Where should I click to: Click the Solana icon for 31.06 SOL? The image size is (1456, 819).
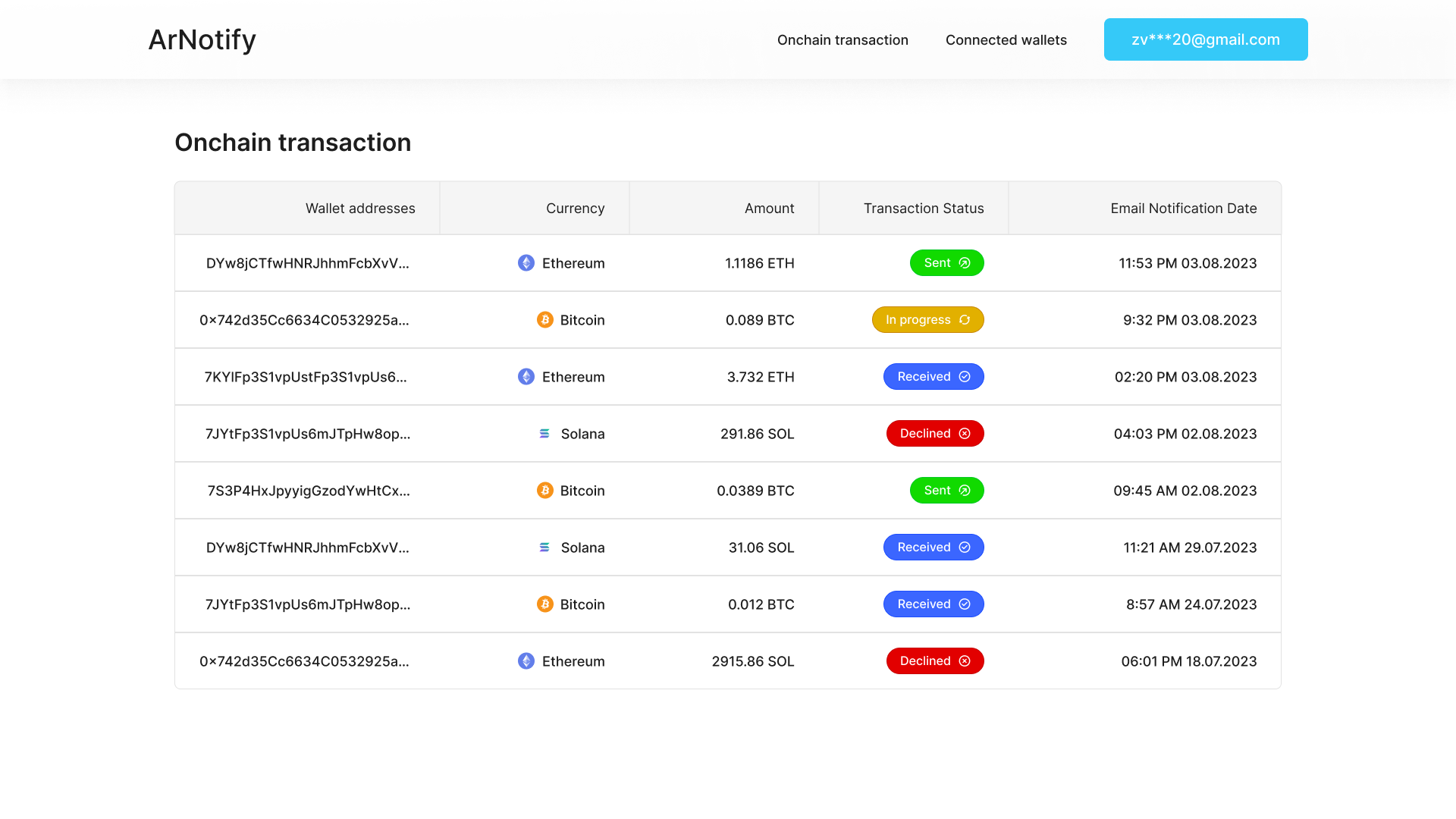[x=544, y=548]
